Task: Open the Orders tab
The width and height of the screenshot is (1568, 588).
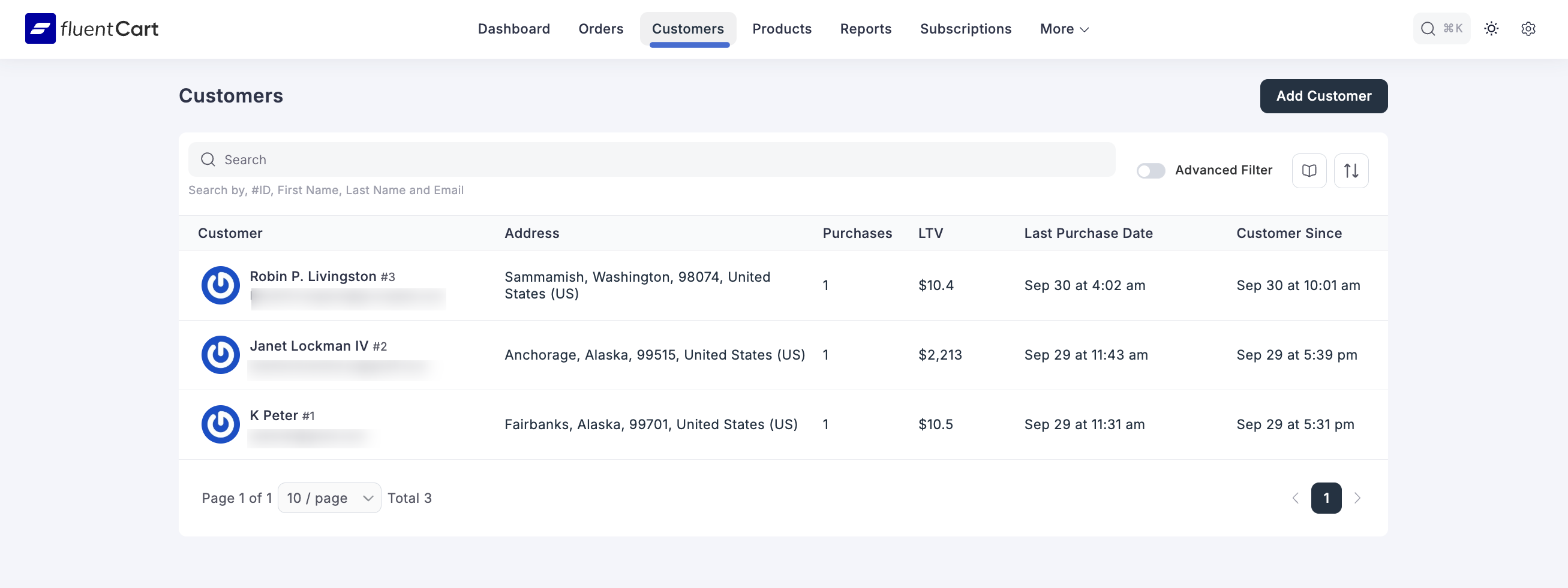Action: pos(601,29)
